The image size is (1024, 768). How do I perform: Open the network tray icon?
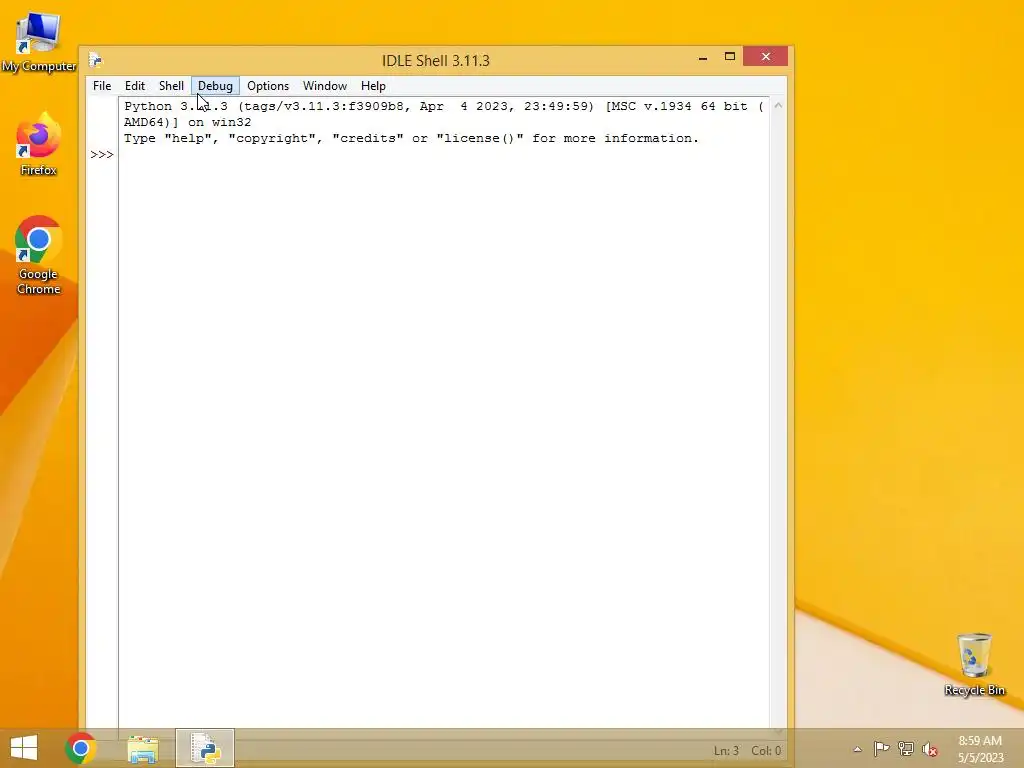pyautogui.click(x=906, y=749)
